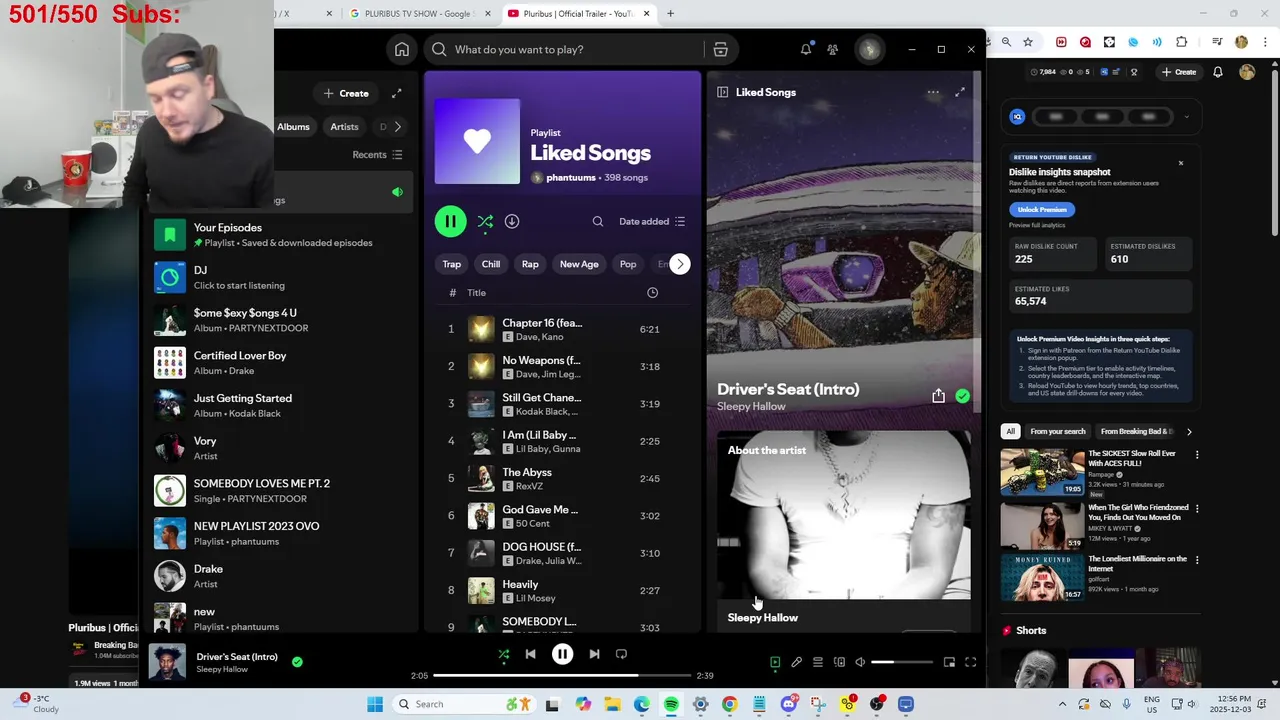Go to Spotify Home icon

402,49
